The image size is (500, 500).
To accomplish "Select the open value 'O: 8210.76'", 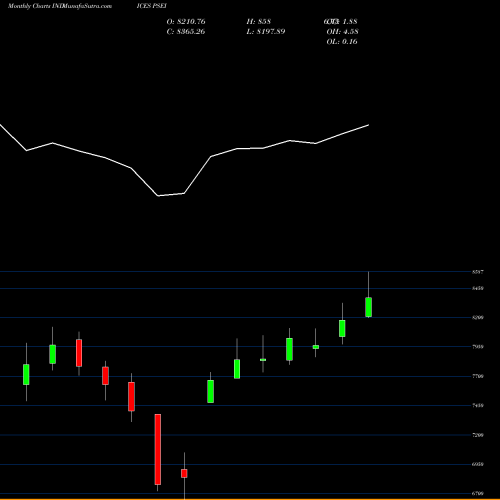I will 186,22.
